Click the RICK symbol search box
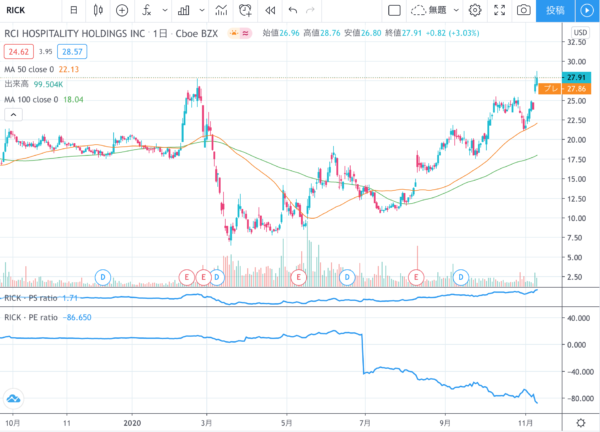This screenshot has width=600, height=432. coord(16,10)
